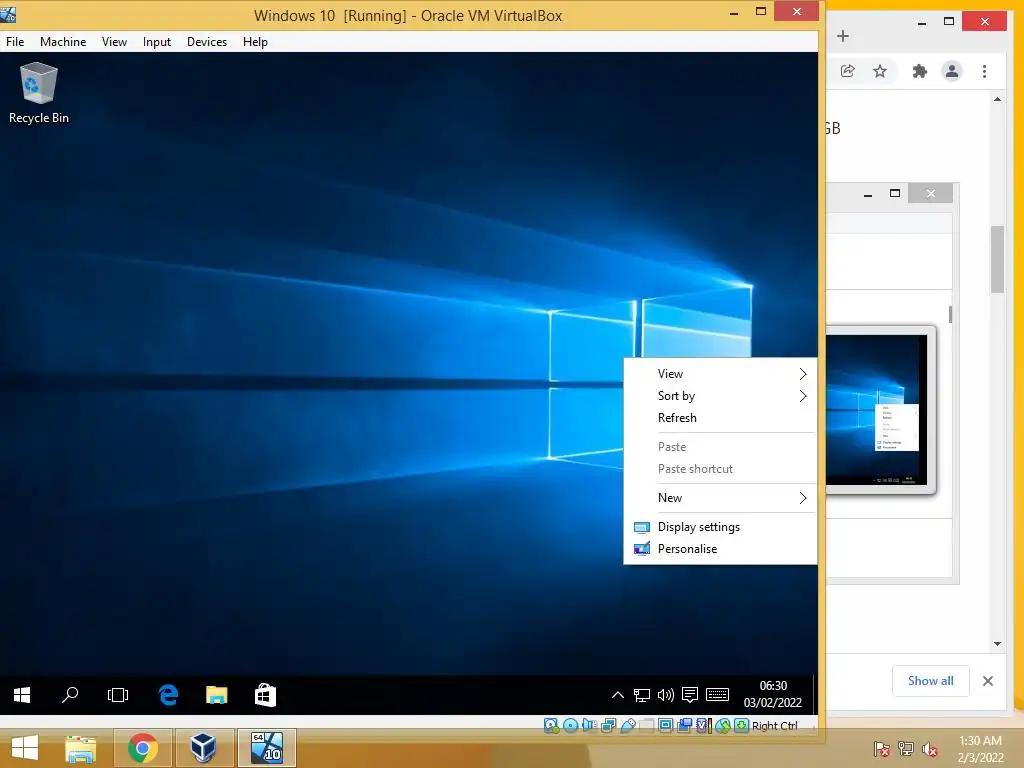The width and height of the screenshot is (1024, 768).
Task: Launch Microsoft Edge from the guest taskbar
Action: 168,695
